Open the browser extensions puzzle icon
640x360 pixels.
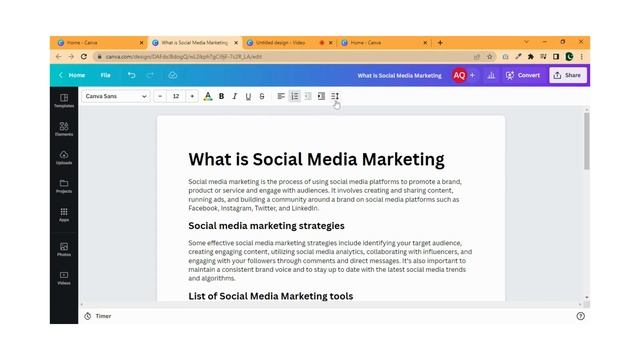(x=531, y=57)
